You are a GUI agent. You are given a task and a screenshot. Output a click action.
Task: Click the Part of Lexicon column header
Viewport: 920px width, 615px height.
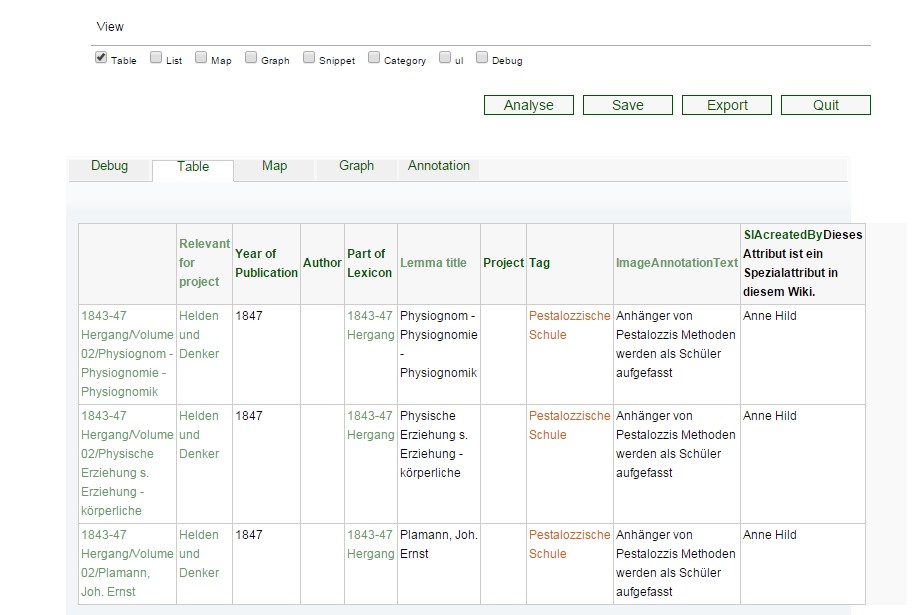pyautogui.click(x=369, y=263)
